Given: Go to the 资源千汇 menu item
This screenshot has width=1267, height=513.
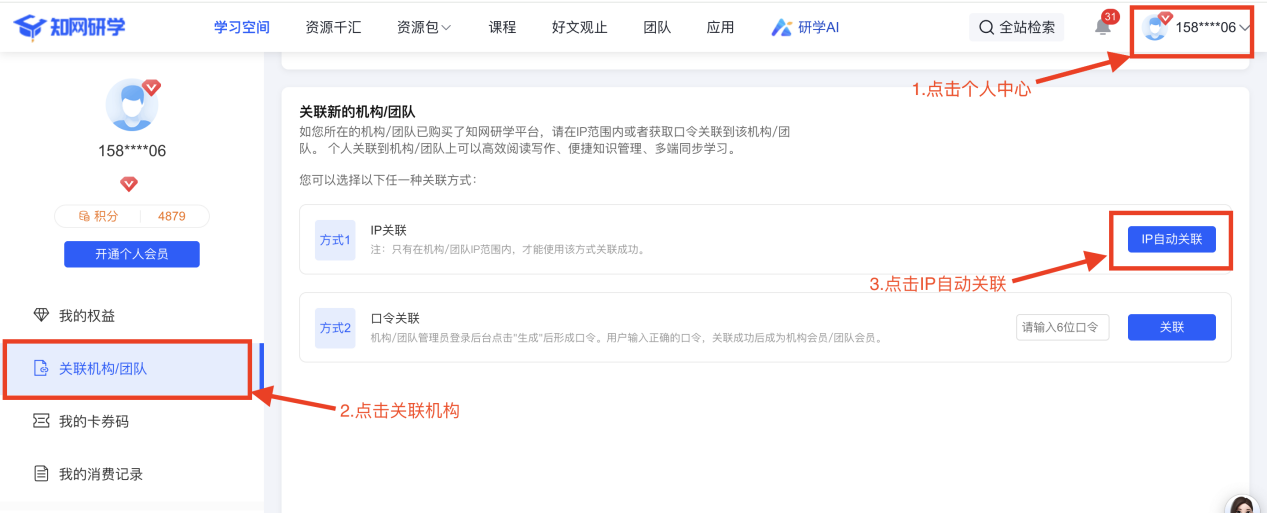Looking at the screenshot, I should (x=333, y=27).
